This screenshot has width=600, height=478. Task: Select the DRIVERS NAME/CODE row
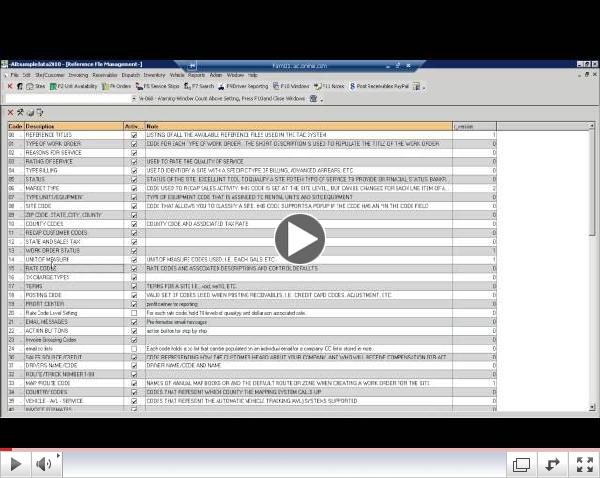pyautogui.click(x=252, y=365)
